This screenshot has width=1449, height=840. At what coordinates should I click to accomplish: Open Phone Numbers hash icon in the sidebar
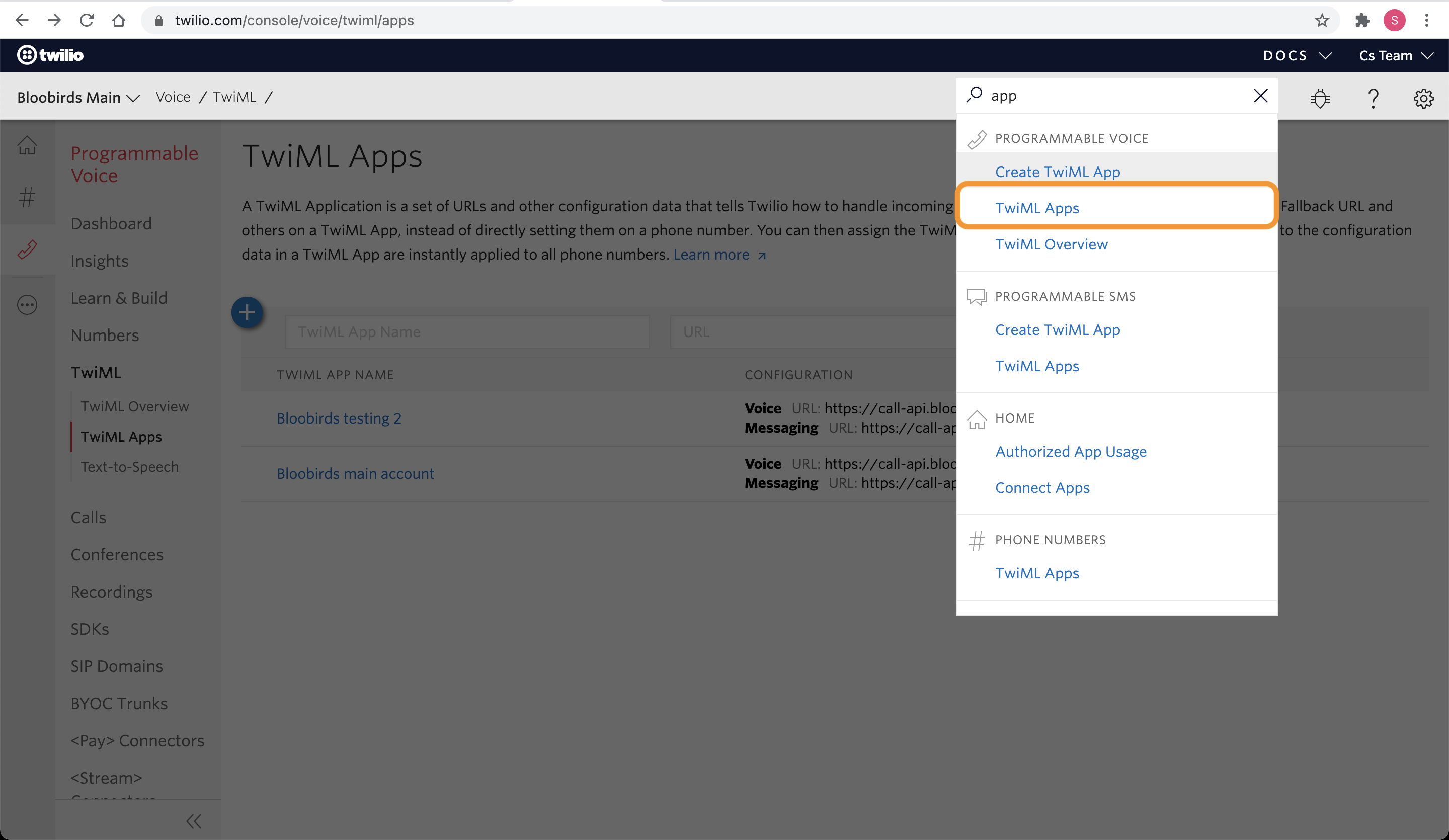(27, 197)
